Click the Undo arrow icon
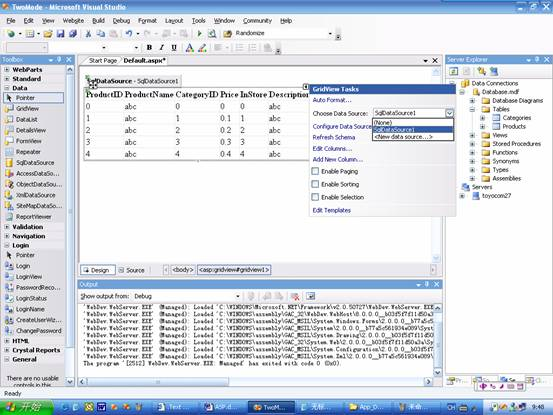Image resolution: width=553 pixels, height=415 pixels. click(129, 33)
